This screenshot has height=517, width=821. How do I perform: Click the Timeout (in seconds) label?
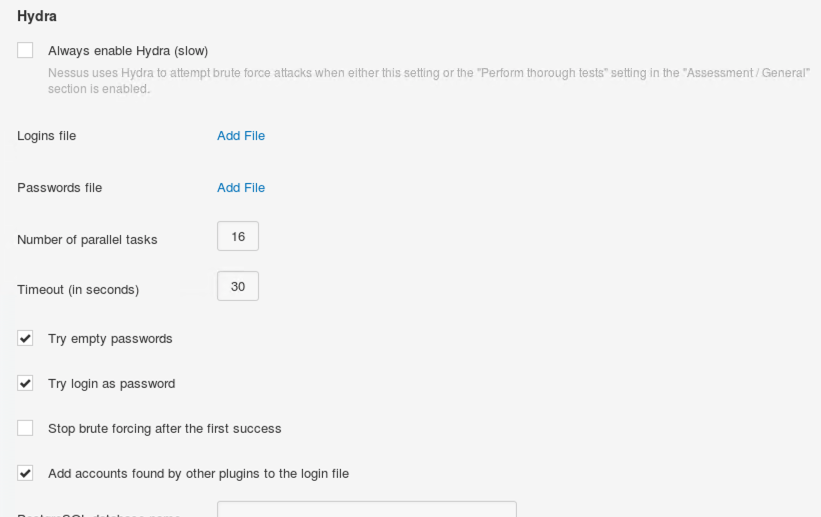pyautogui.click(x=78, y=290)
